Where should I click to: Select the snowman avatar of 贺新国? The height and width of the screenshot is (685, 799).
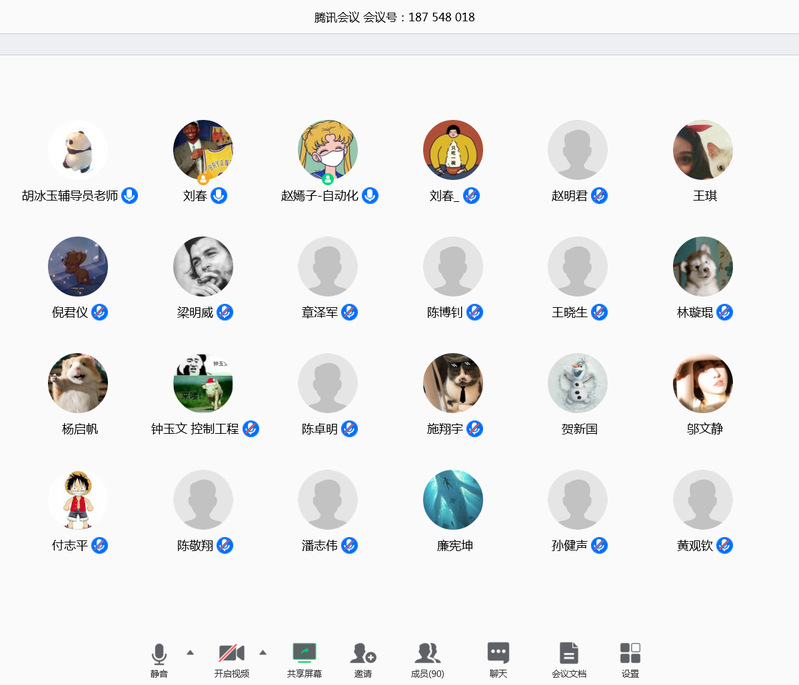click(x=578, y=383)
